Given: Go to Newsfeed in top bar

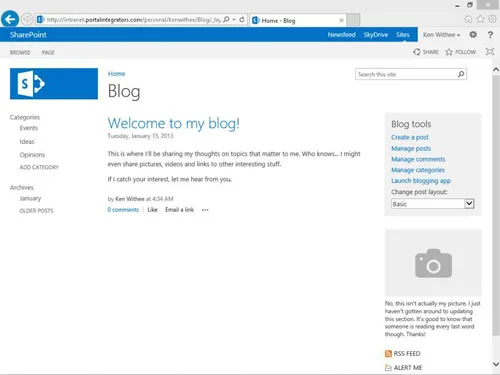Looking at the screenshot, I should click(341, 35).
